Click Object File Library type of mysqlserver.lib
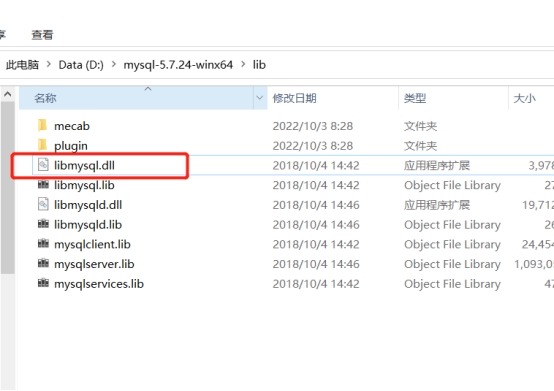Viewport: 554px width, 391px height. [452, 265]
